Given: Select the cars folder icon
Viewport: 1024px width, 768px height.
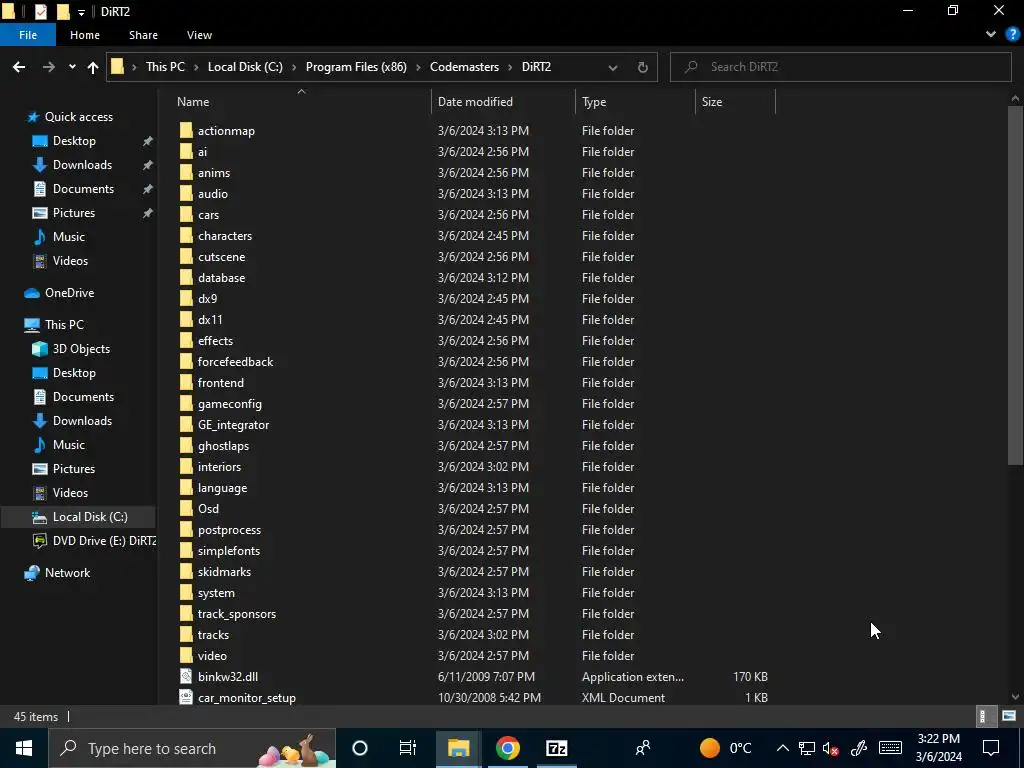Looking at the screenshot, I should click(186, 215).
